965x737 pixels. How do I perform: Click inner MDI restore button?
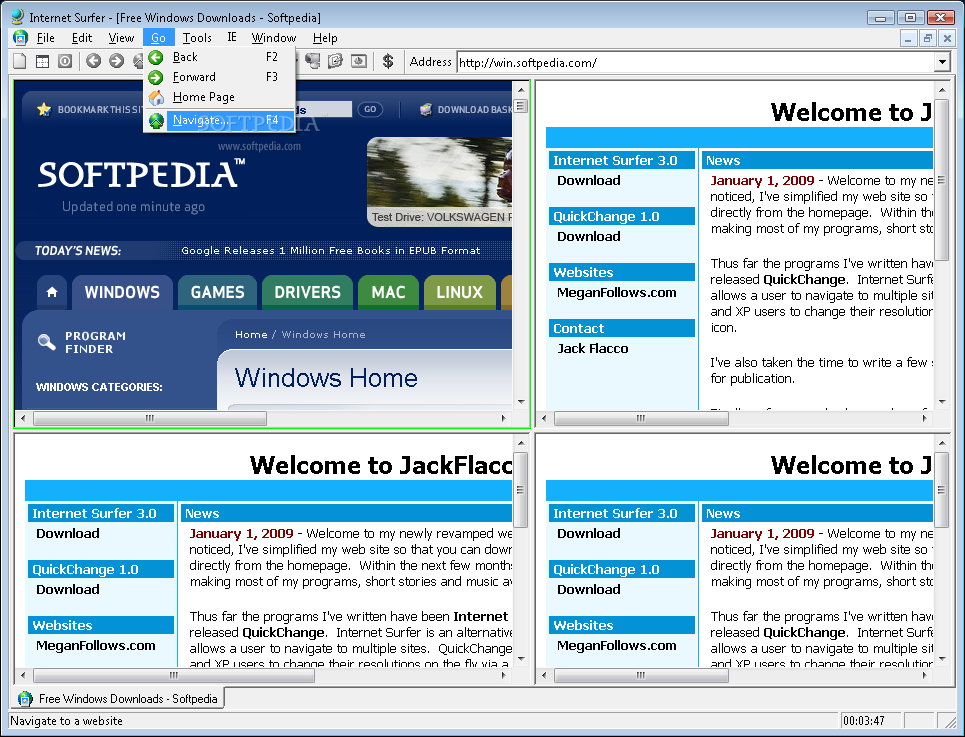coord(927,38)
